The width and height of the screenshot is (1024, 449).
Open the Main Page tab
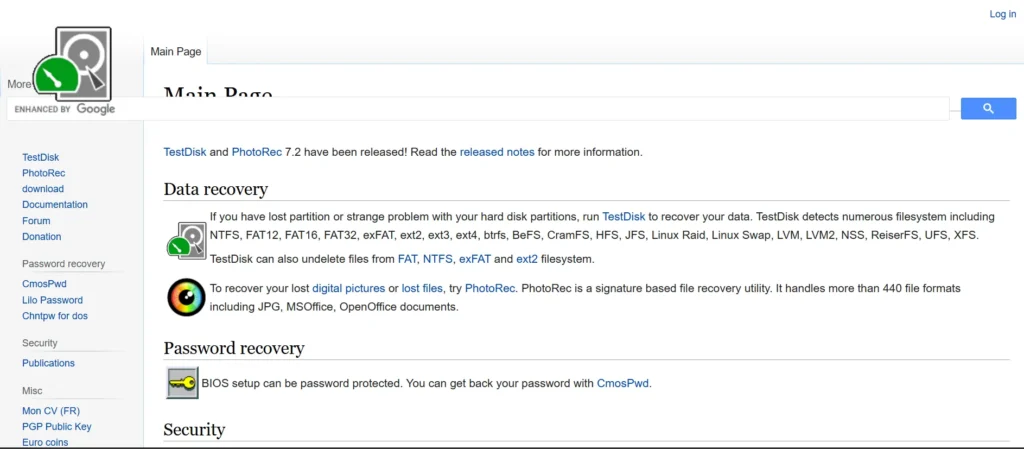pyautogui.click(x=176, y=52)
